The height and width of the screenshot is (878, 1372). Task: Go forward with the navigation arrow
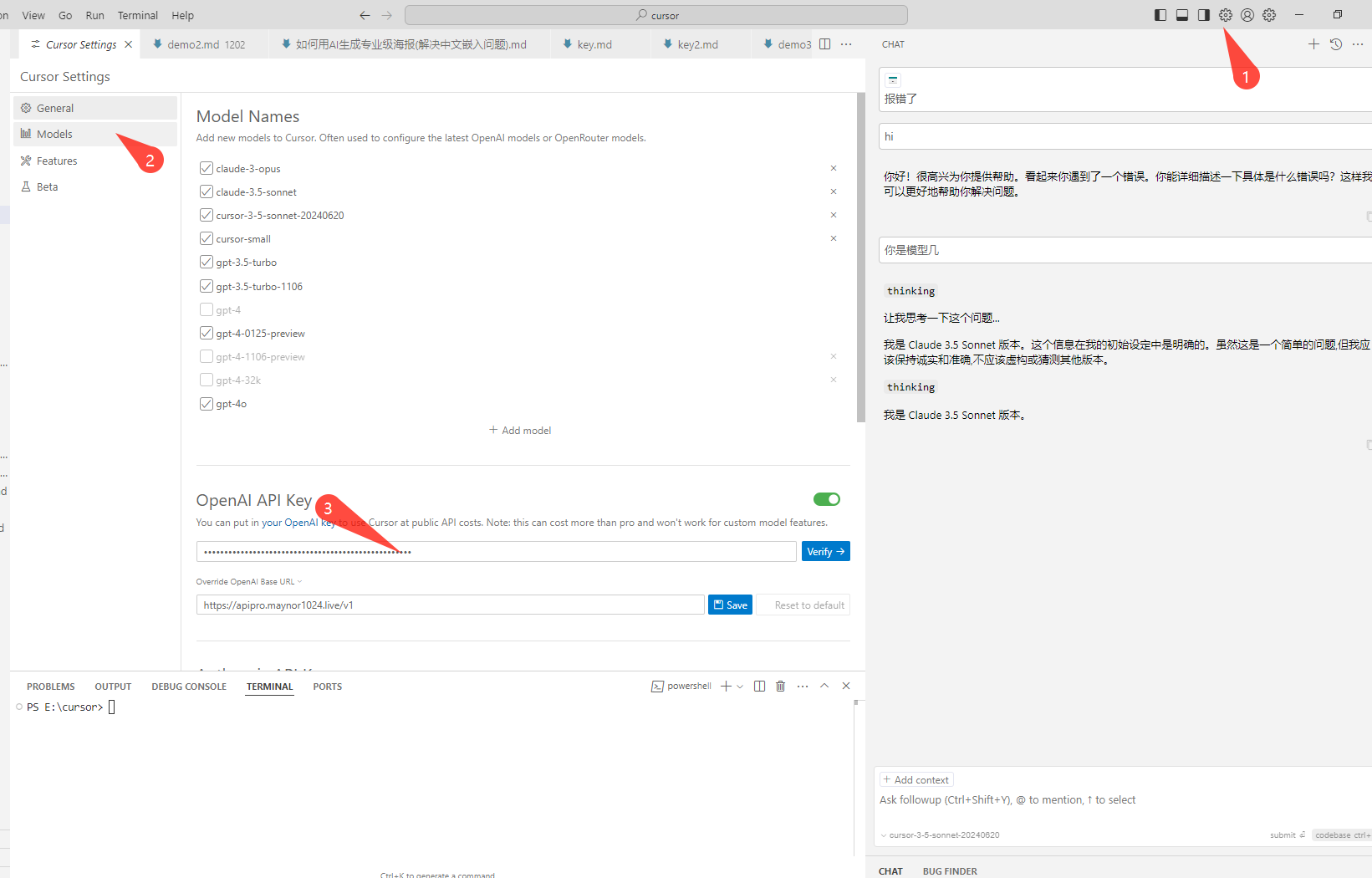click(x=386, y=15)
